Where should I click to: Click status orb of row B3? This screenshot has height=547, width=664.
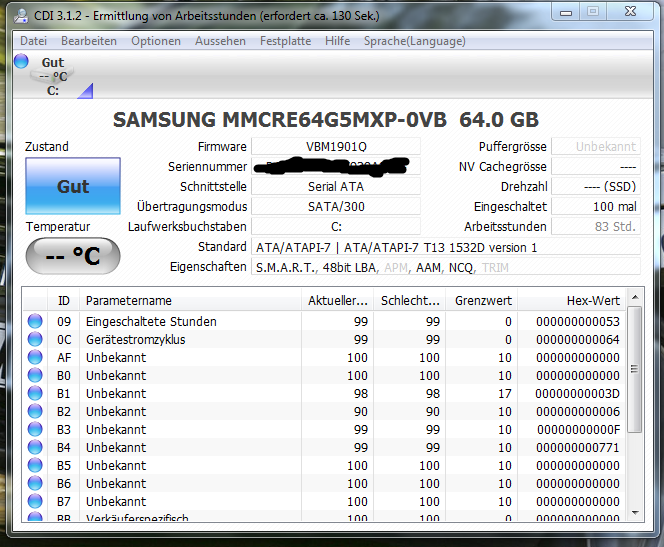pyautogui.click(x=35, y=429)
